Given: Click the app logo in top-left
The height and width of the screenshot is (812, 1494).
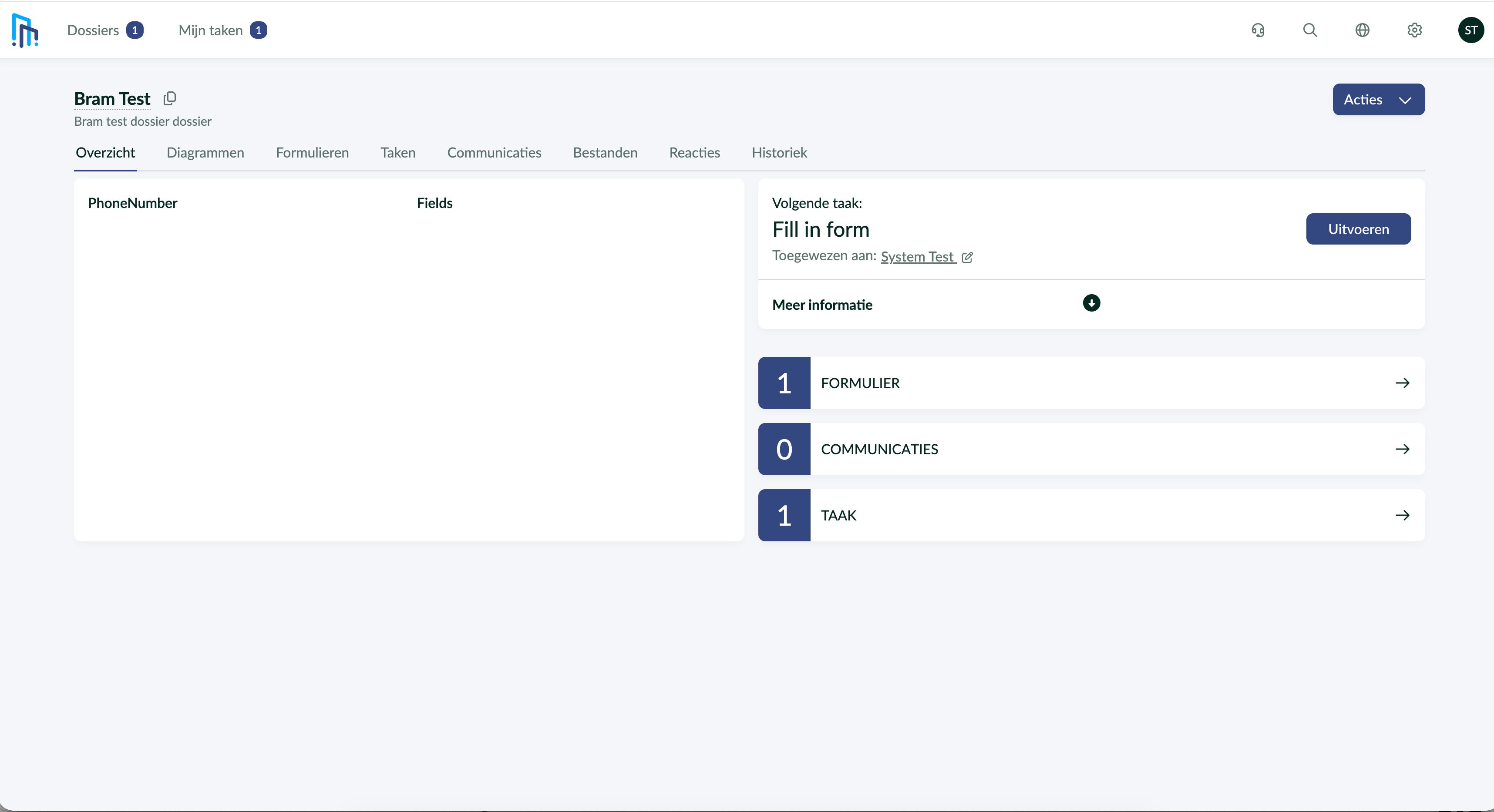Looking at the screenshot, I should (25, 30).
